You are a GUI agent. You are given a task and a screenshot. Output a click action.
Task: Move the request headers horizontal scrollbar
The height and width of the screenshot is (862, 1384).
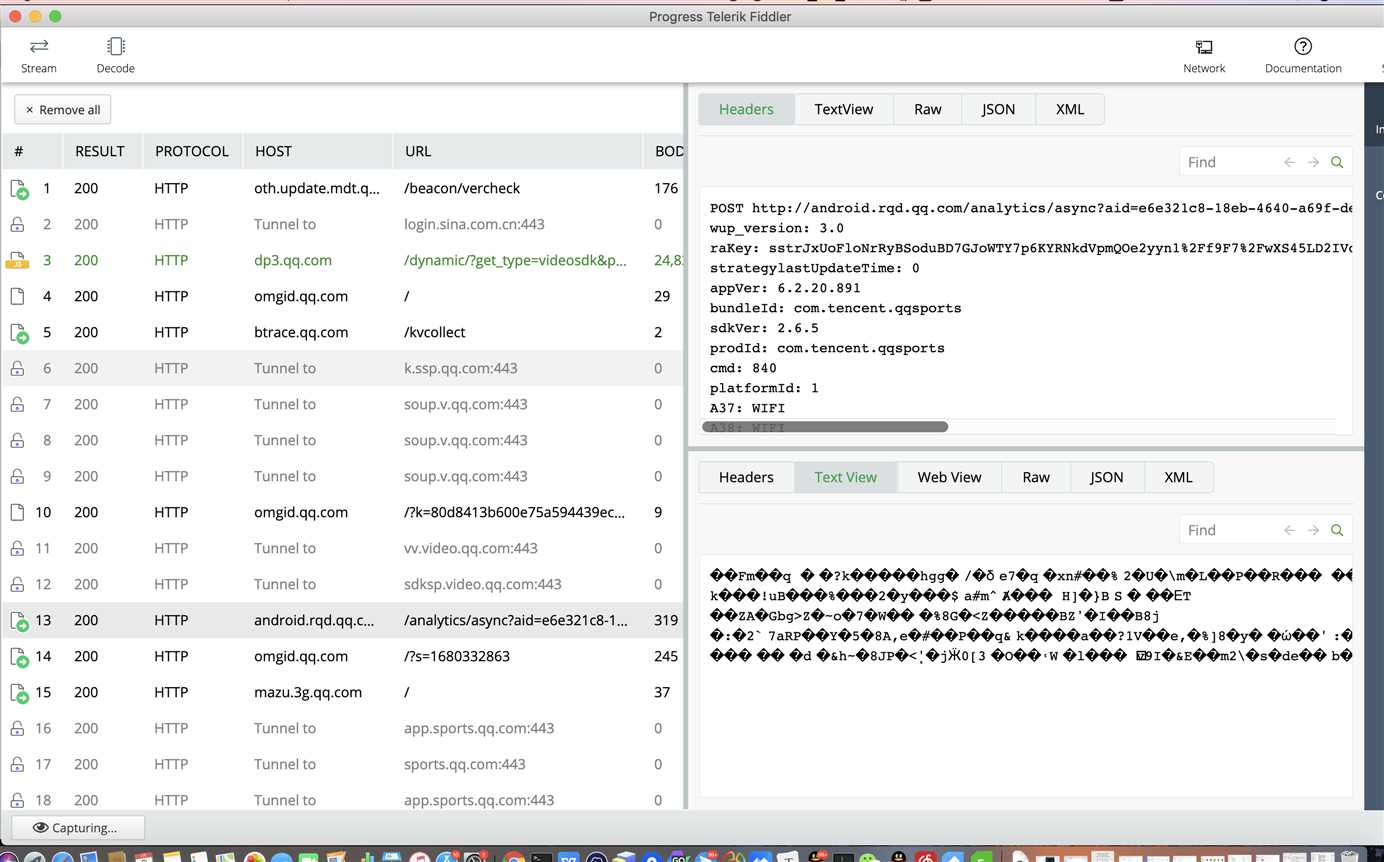[825, 427]
